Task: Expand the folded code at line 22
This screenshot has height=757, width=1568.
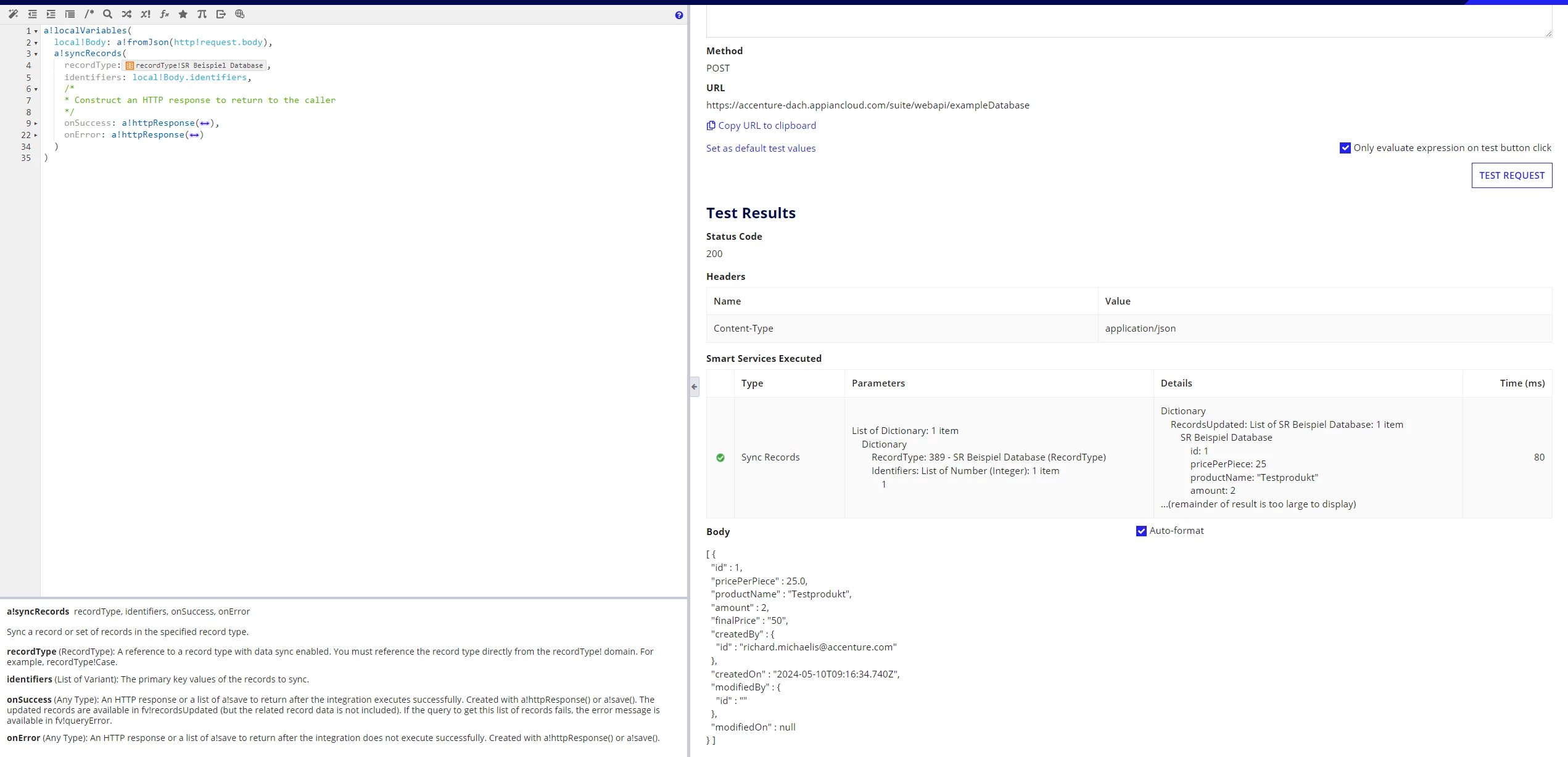Action: click(x=36, y=135)
